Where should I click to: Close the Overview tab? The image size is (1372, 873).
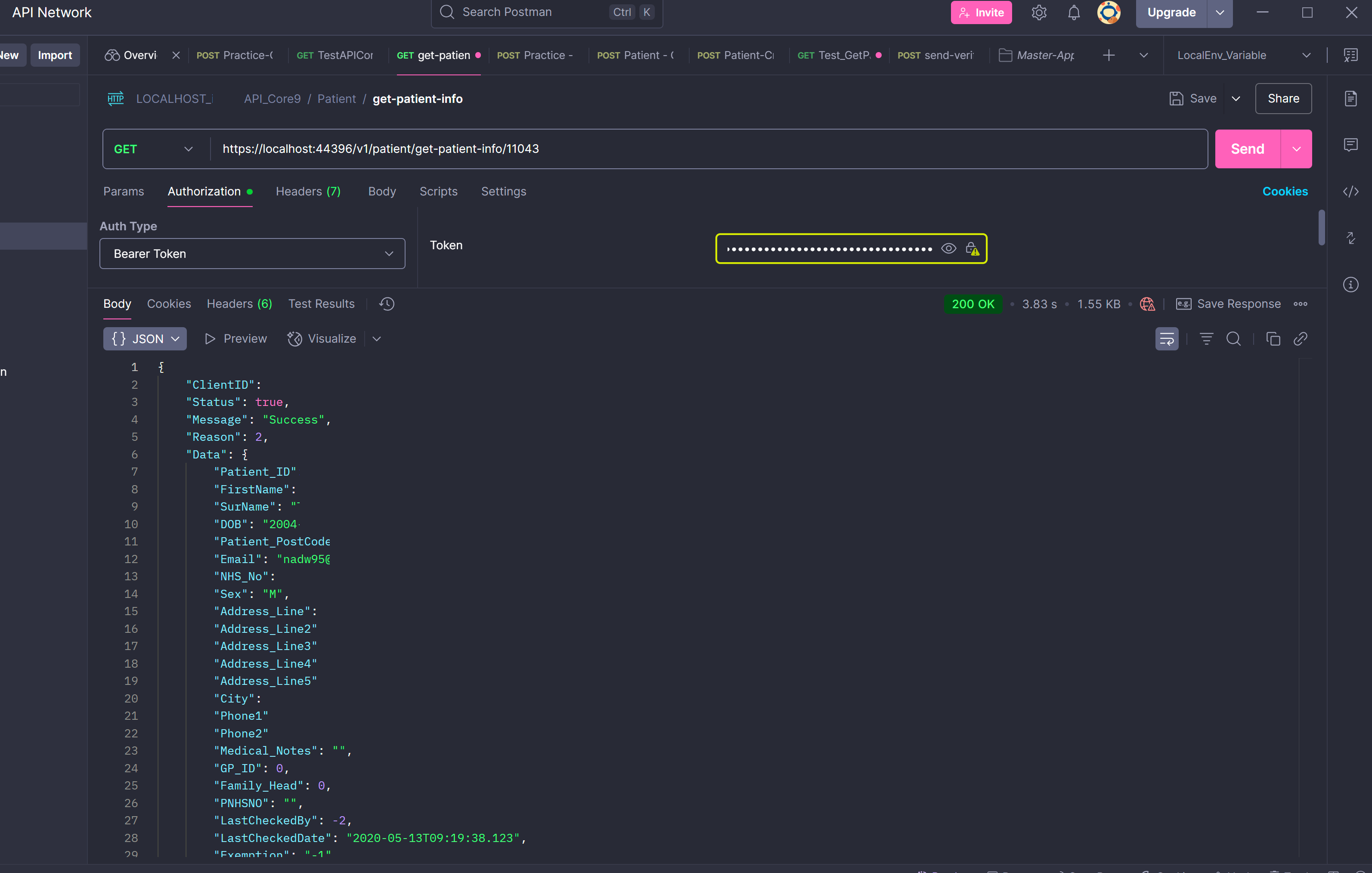(176, 55)
